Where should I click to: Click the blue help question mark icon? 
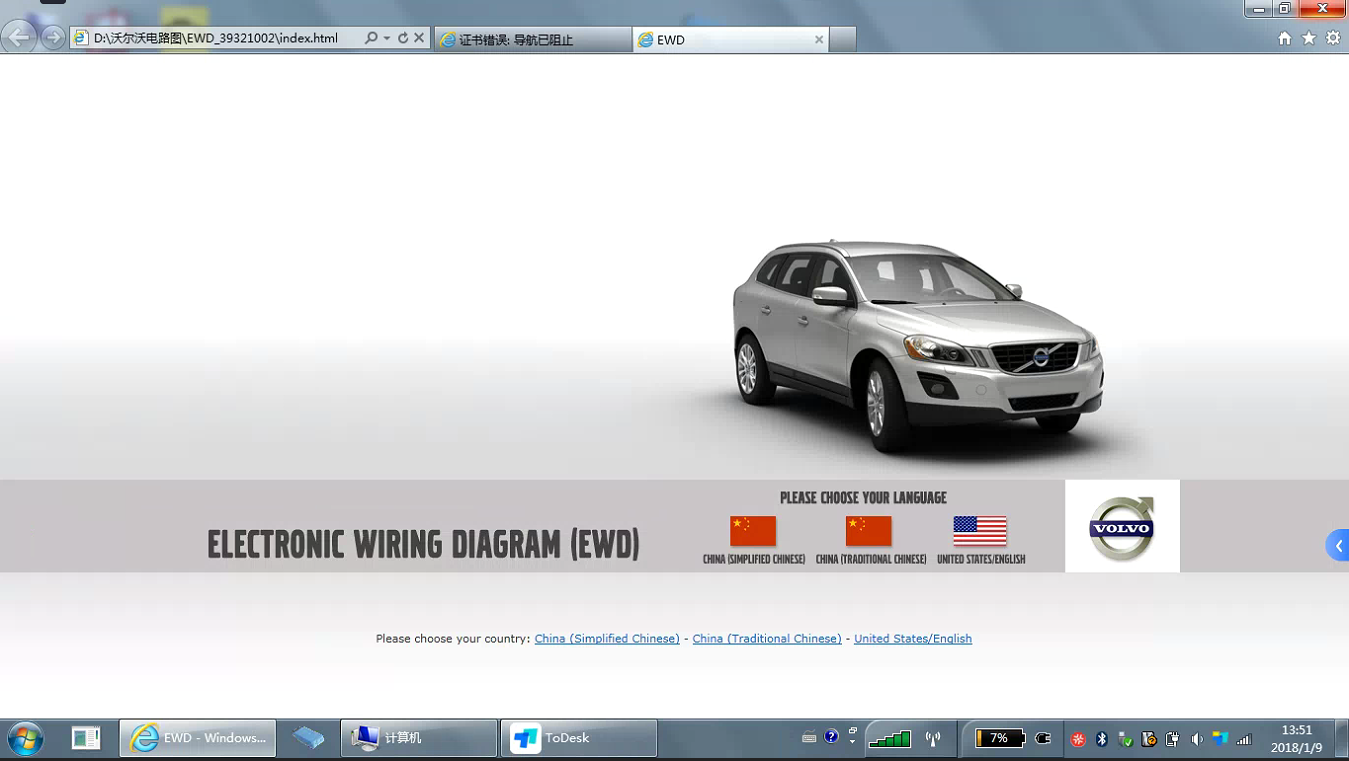pos(831,737)
